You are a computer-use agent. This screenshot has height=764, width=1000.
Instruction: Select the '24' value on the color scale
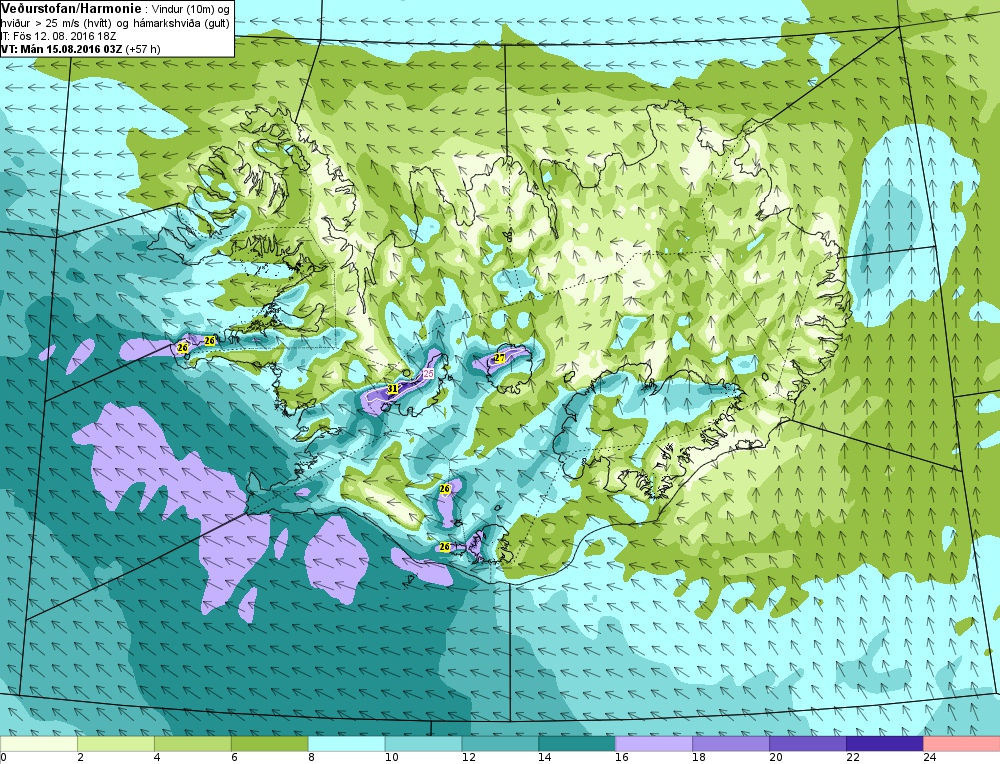pyautogui.click(x=929, y=757)
